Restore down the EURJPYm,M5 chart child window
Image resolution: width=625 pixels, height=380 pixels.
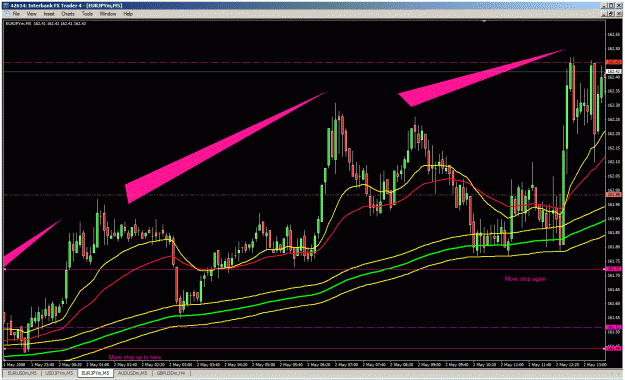[612, 14]
